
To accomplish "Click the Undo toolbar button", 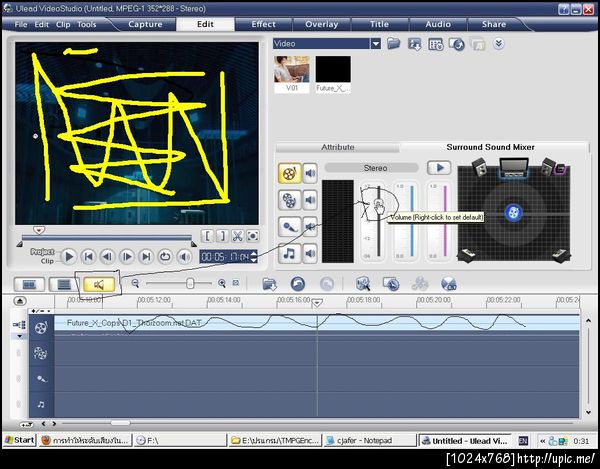I will point(298,284).
